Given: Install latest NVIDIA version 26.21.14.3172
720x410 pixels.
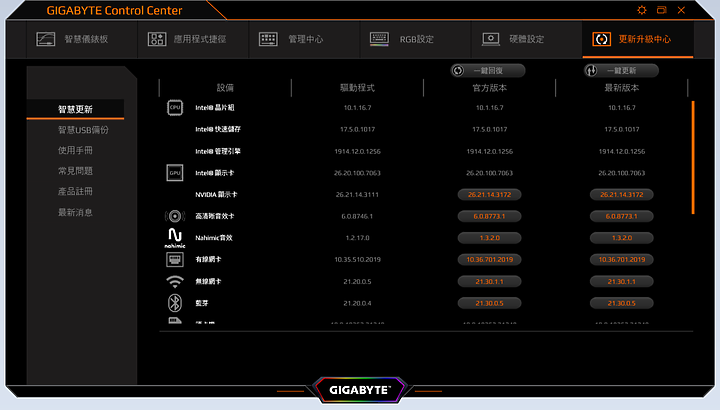Looking at the screenshot, I should click(622, 195).
